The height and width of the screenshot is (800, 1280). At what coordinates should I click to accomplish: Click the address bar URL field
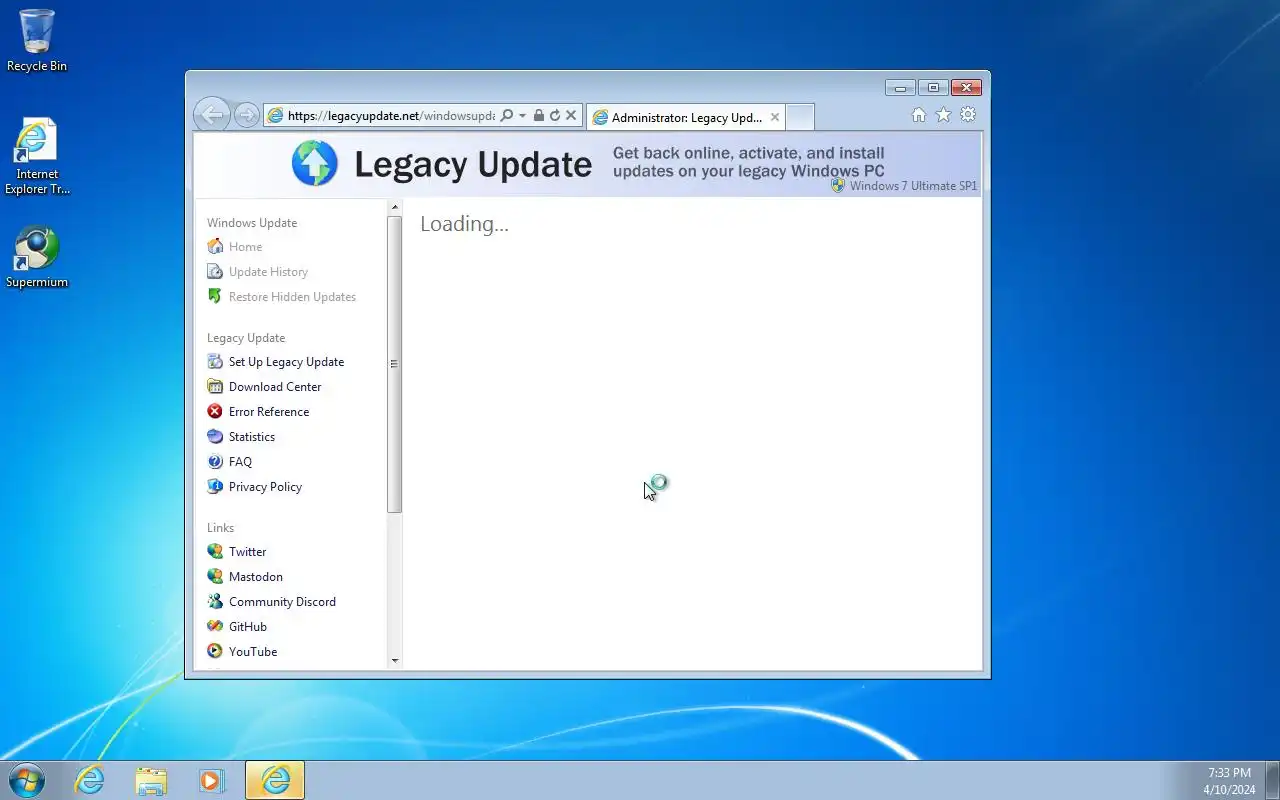pos(391,116)
